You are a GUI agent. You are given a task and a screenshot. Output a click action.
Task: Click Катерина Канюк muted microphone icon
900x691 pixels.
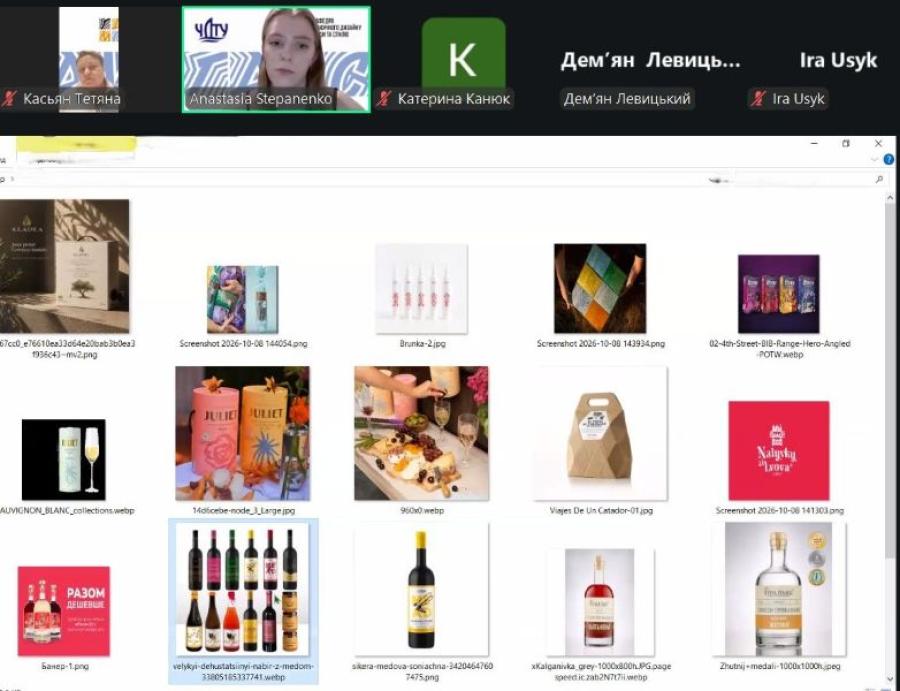(383, 99)
